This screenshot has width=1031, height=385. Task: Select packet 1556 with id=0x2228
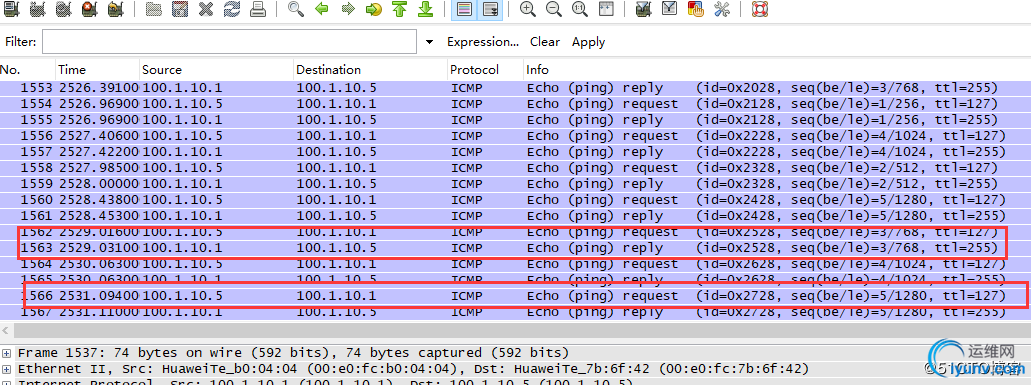click(x=515, y=136)
